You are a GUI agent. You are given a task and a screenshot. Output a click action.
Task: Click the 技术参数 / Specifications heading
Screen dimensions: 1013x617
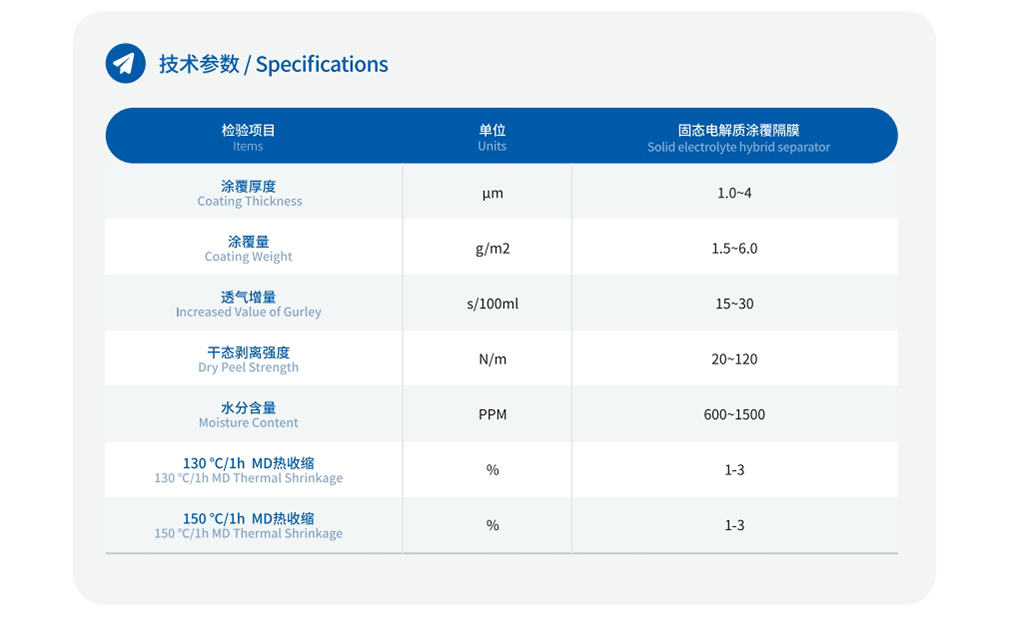click(x=273, y=64)
